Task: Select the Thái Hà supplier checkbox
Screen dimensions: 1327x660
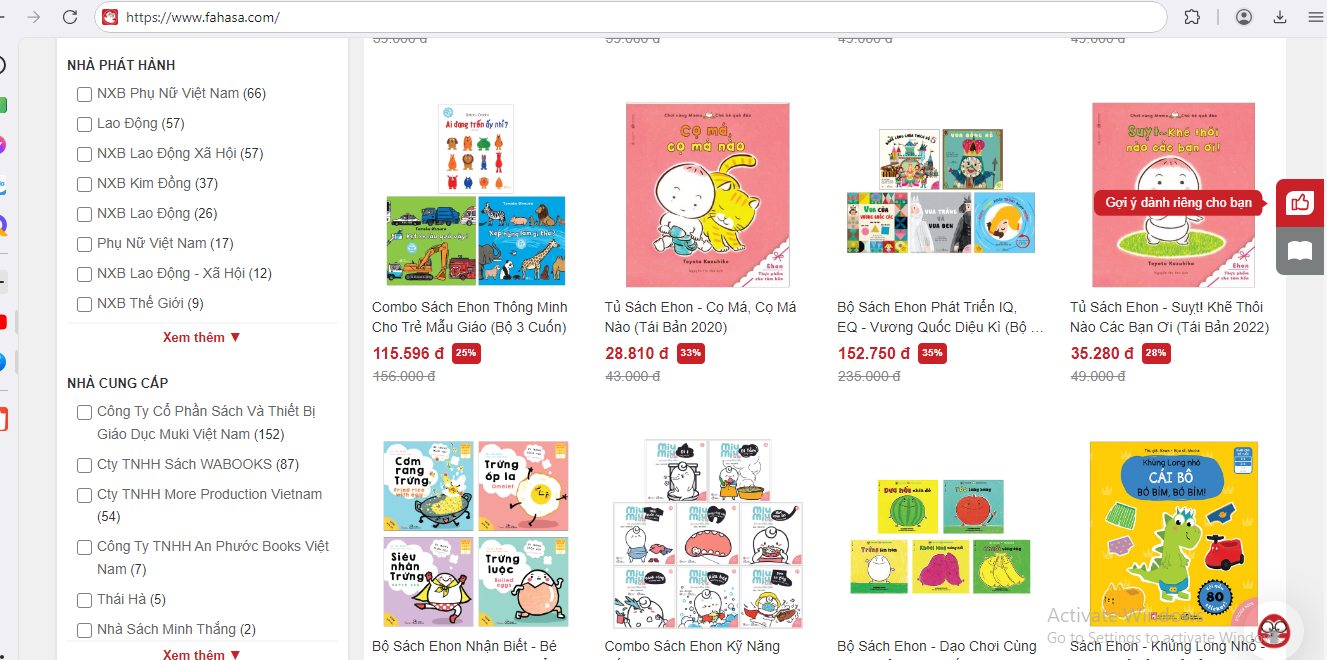Action: 85,600
